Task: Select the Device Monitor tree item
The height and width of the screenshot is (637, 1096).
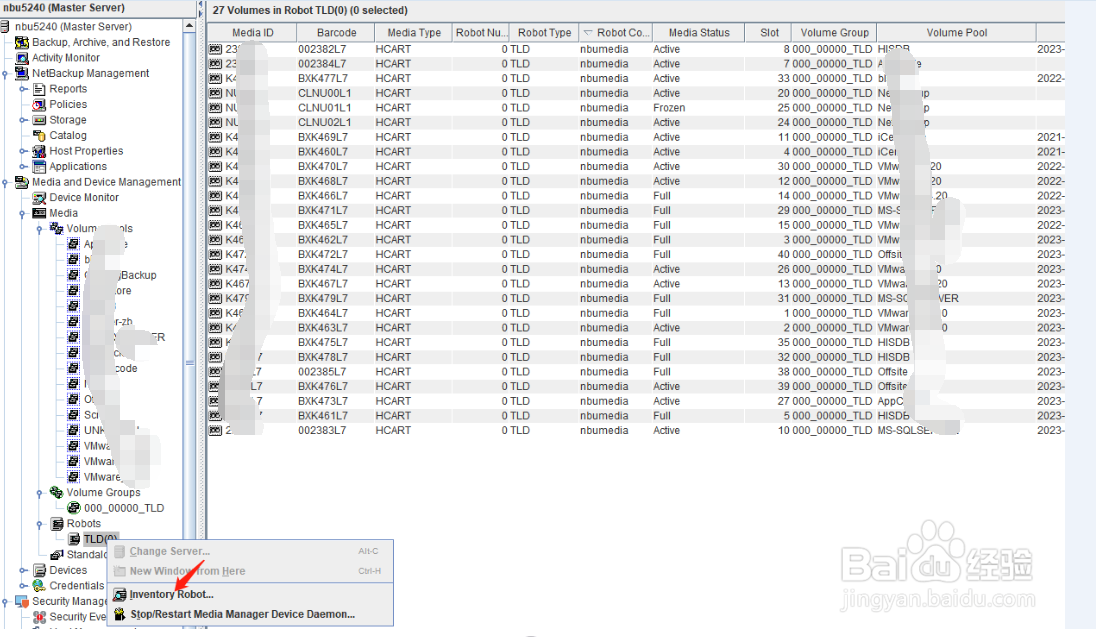Action: [x=84, y=198]
